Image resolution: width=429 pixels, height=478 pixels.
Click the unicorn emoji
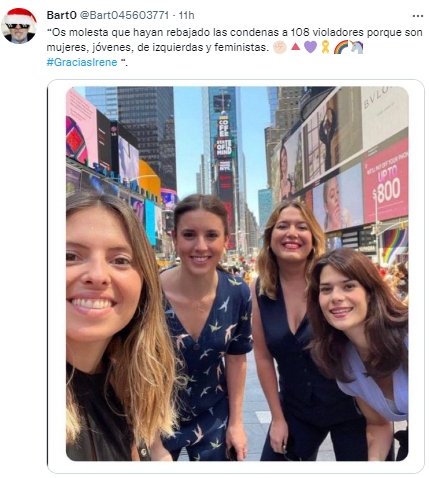[356, 47]
